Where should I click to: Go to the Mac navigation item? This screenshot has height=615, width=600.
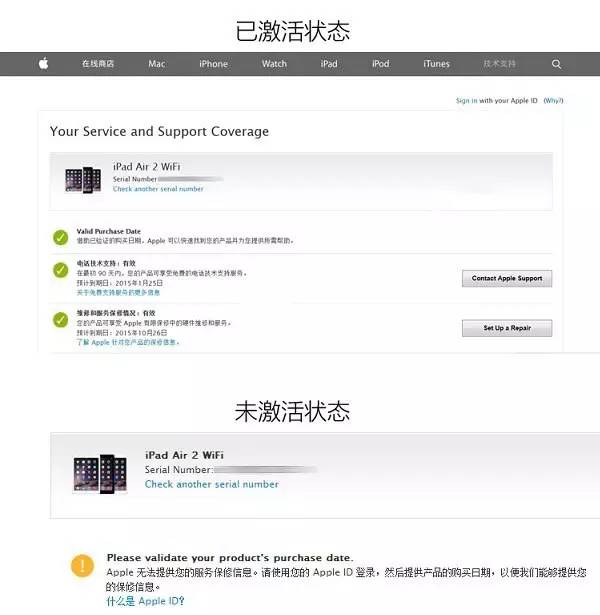point(157,64)
